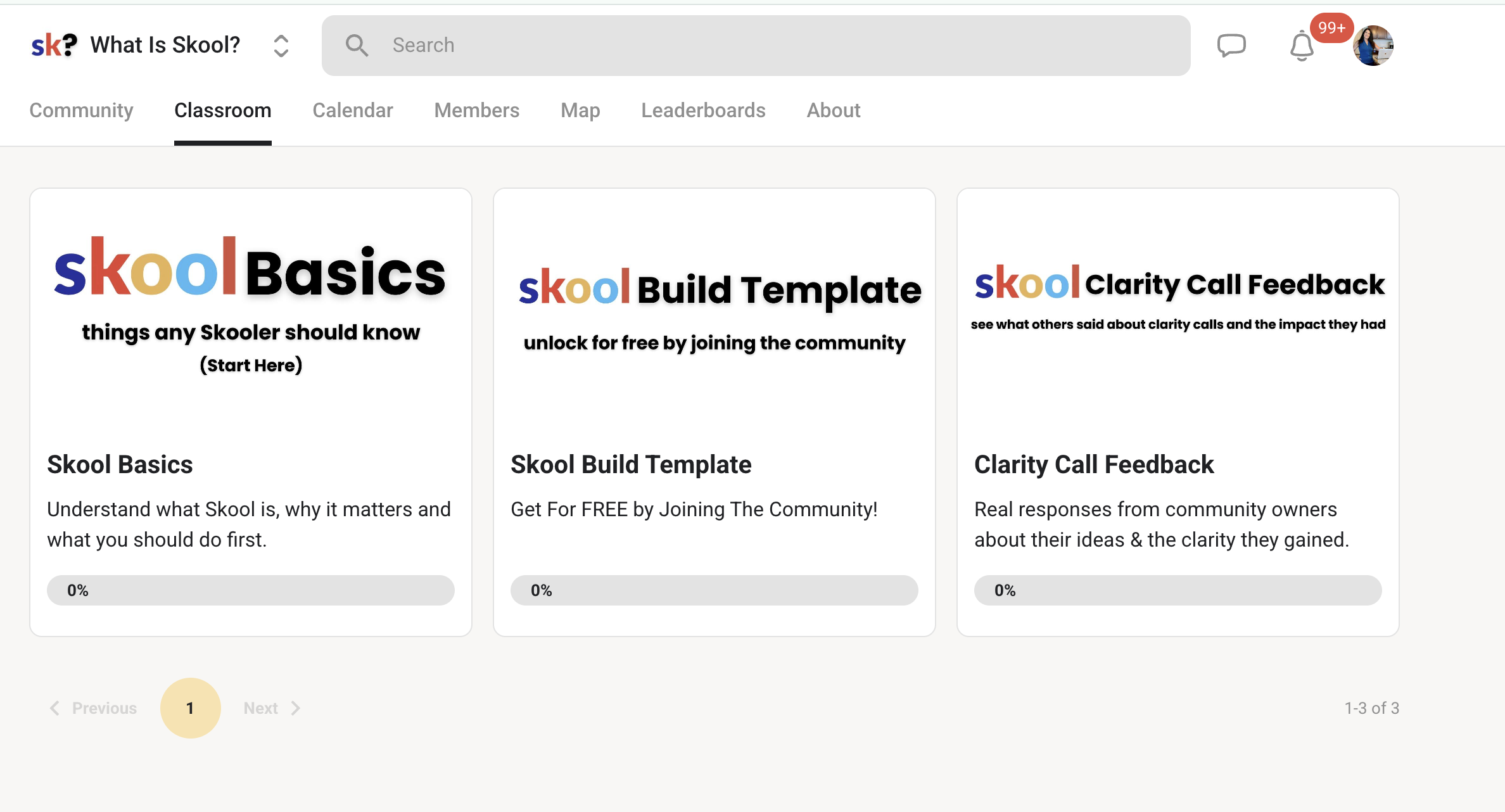This screenshot has height=812, width=1505.
Task: Open the Skool Build Template course title
Action: 631,464
